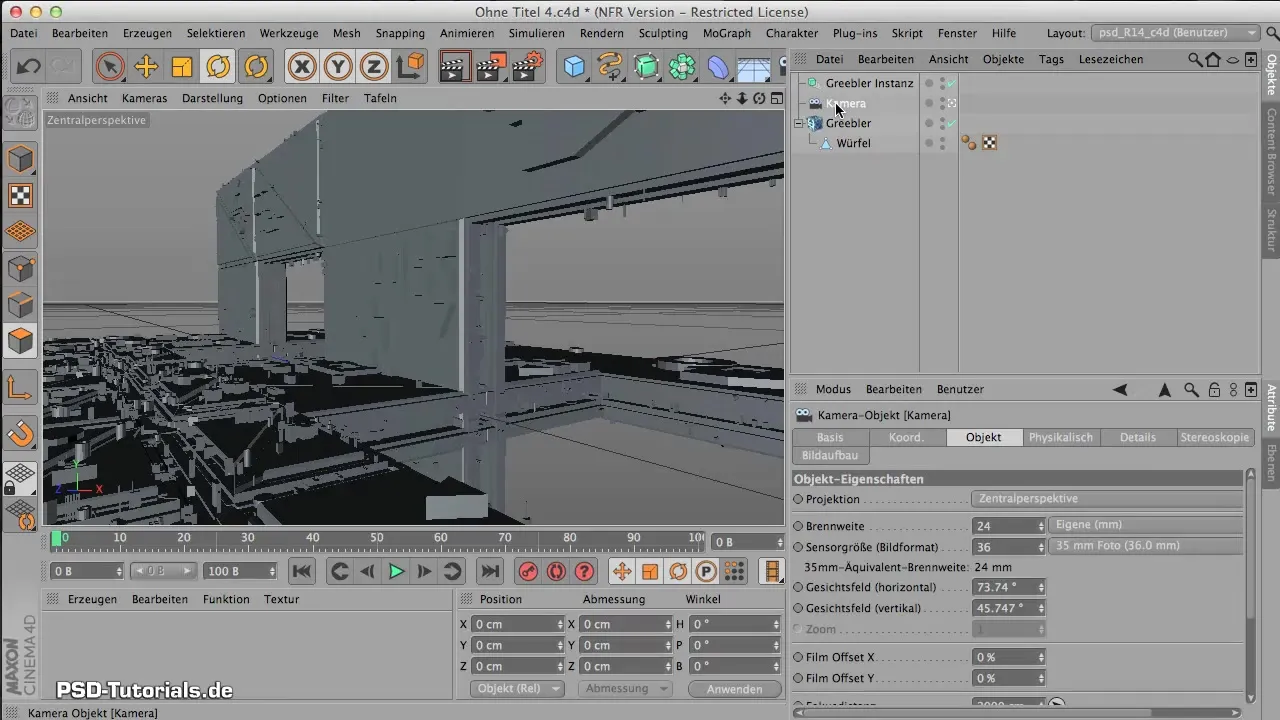The height and width of the screenshot is (720, 1280).
Task: Open the Lesezeichen object manager menu
Action: click(x=1111, y=59)
